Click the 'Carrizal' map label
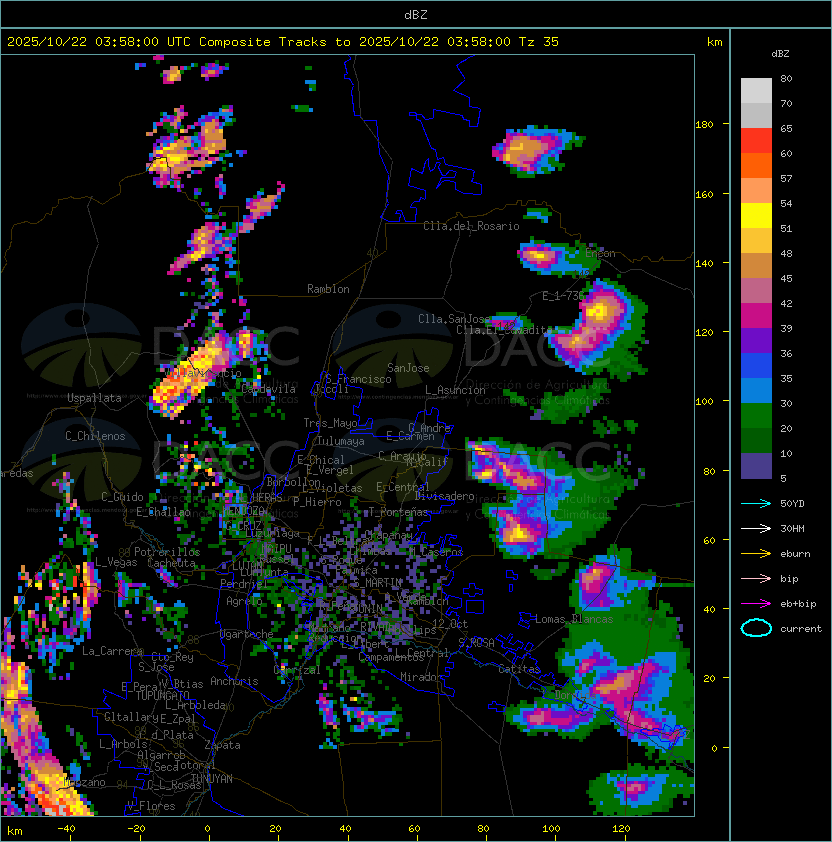Viewport: 832px width, 842px height. pos(297,670)
